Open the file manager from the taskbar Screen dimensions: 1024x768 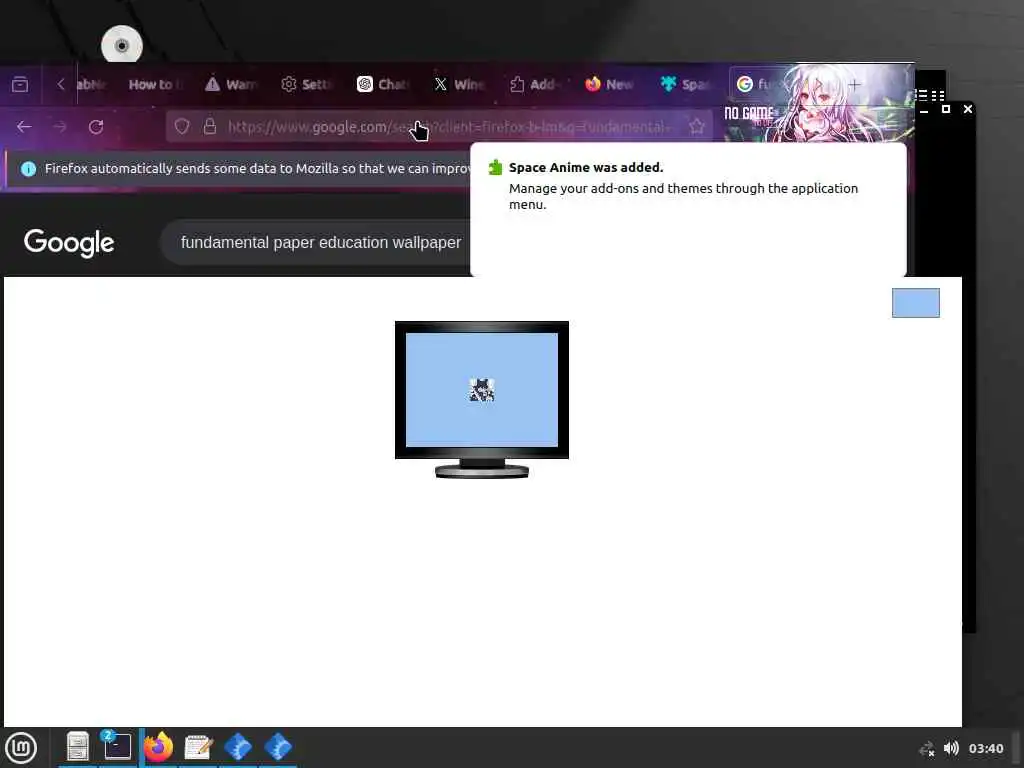coord(78,746)
